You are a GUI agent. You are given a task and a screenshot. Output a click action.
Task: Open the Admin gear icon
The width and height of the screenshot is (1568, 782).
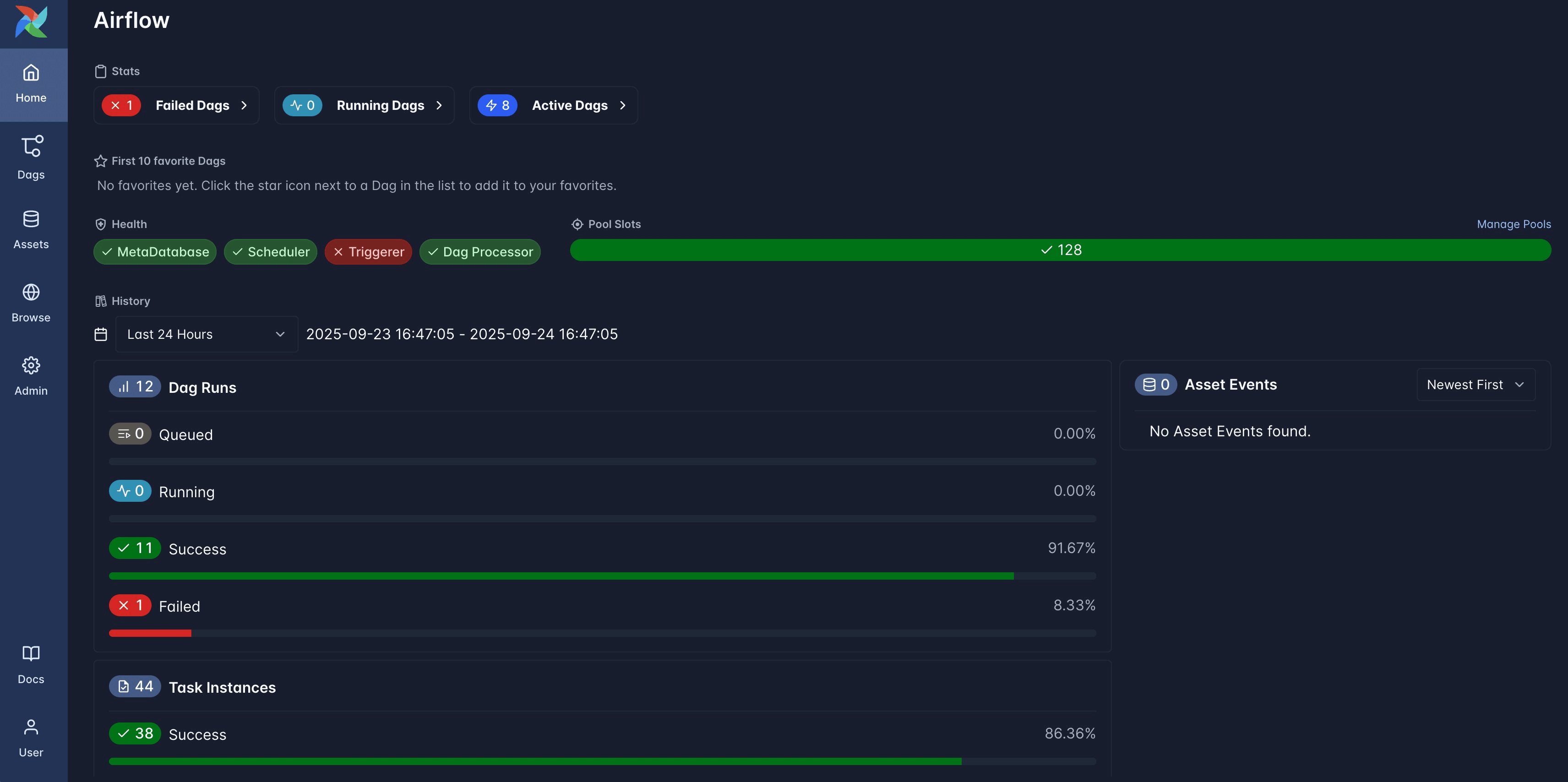(31, 366)
